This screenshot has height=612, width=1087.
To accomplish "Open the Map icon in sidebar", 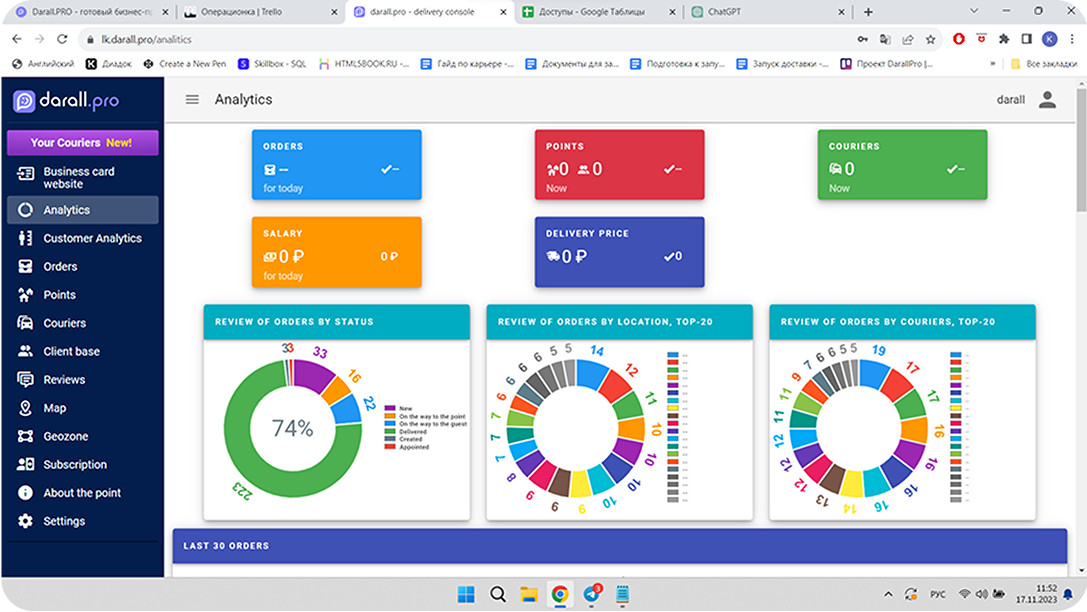I will (x=25, y=408).
